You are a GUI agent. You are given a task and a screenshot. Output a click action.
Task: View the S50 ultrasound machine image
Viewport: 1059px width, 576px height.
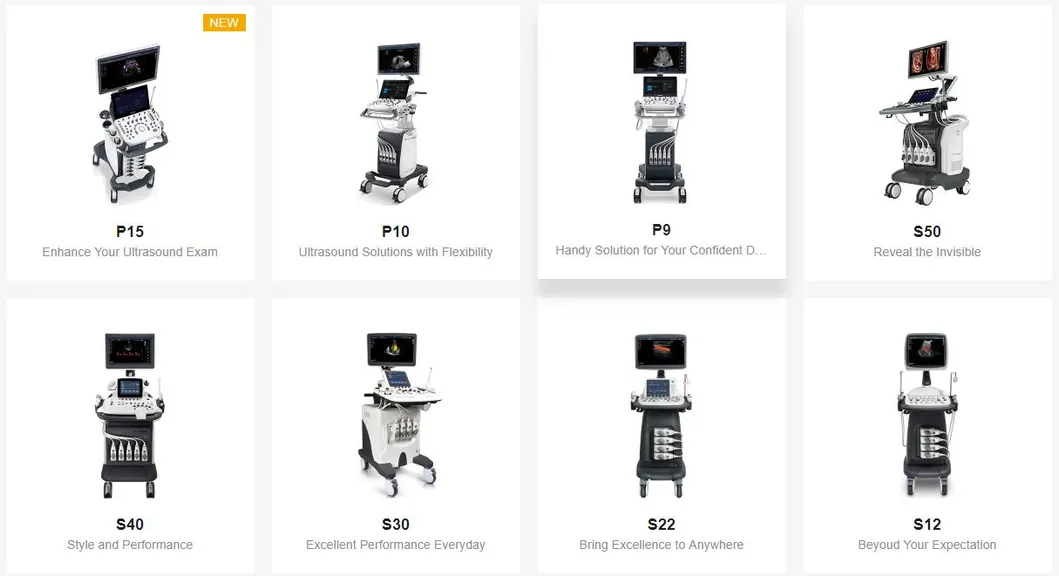point(927,122)
